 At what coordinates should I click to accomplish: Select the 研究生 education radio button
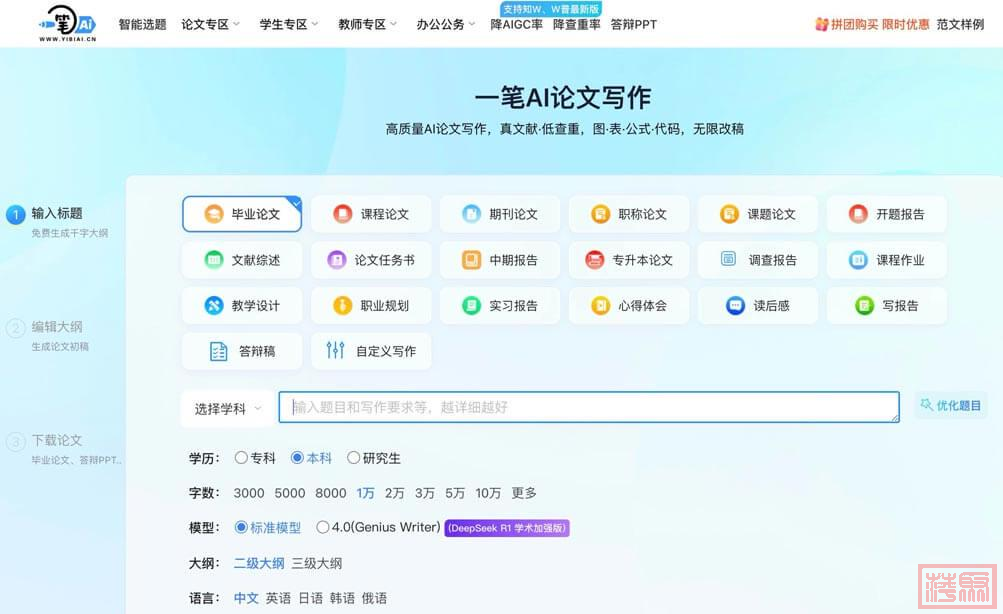(353, 458)
